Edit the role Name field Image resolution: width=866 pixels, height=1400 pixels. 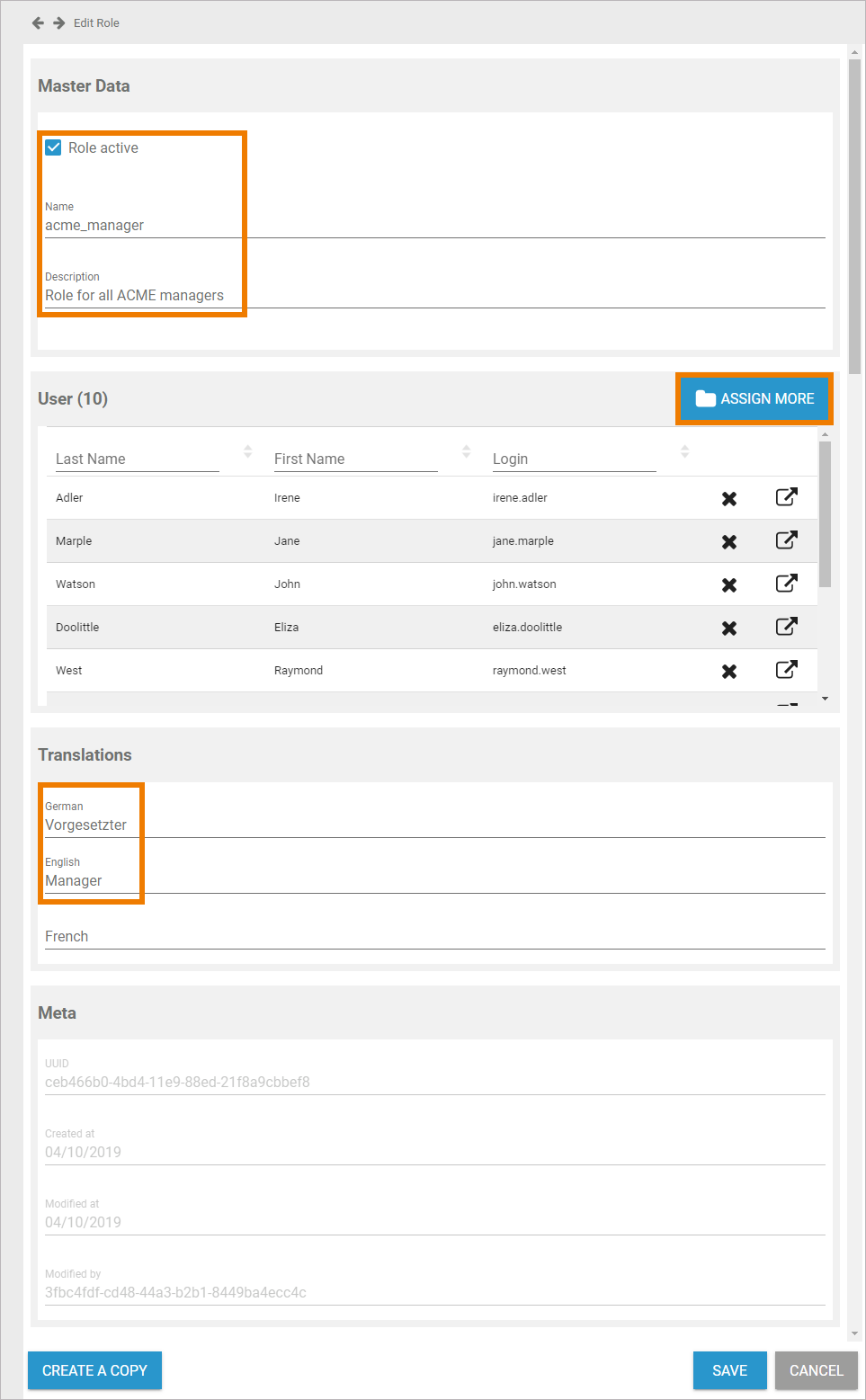pyautogui.click(x=434, y=226)
